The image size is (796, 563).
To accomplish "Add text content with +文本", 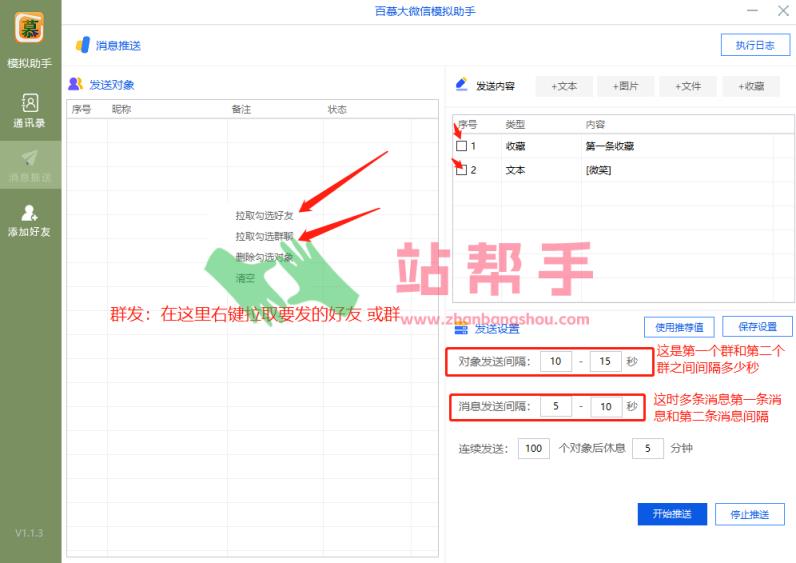I will (x=564, y=86).
